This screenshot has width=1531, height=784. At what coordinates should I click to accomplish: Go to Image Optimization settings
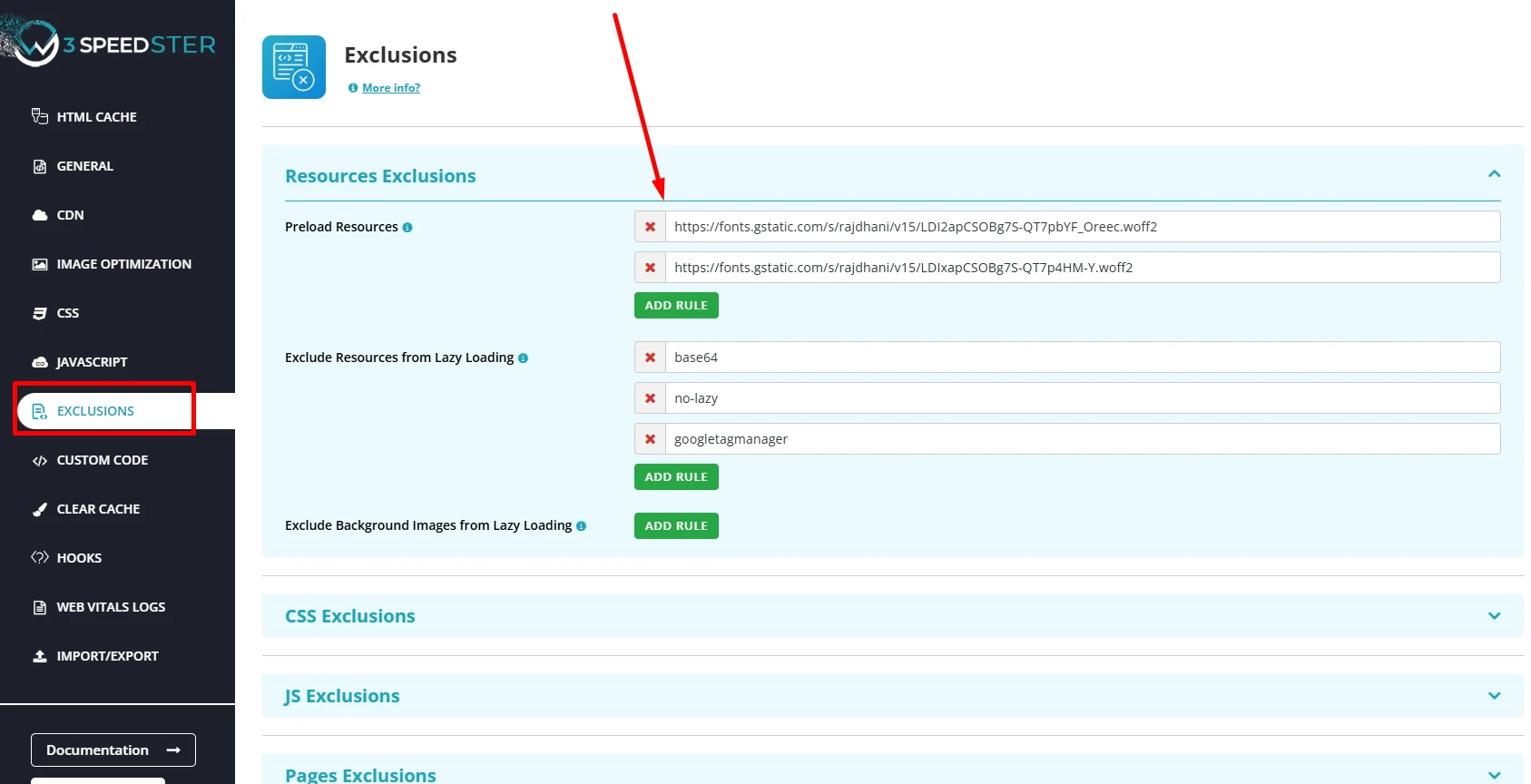pos(123,264)
